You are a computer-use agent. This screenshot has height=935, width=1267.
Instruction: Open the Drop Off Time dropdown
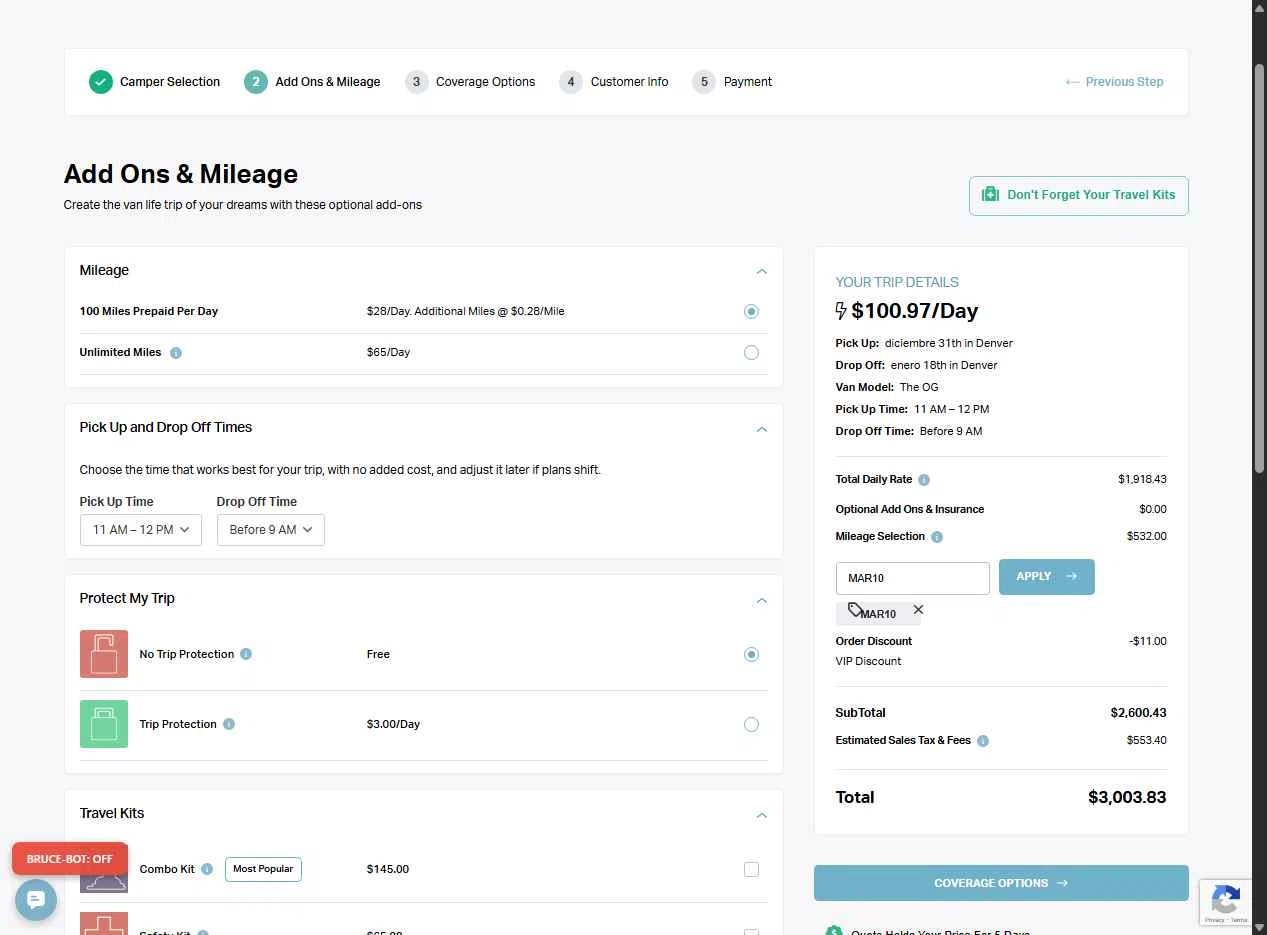[271, 530]
